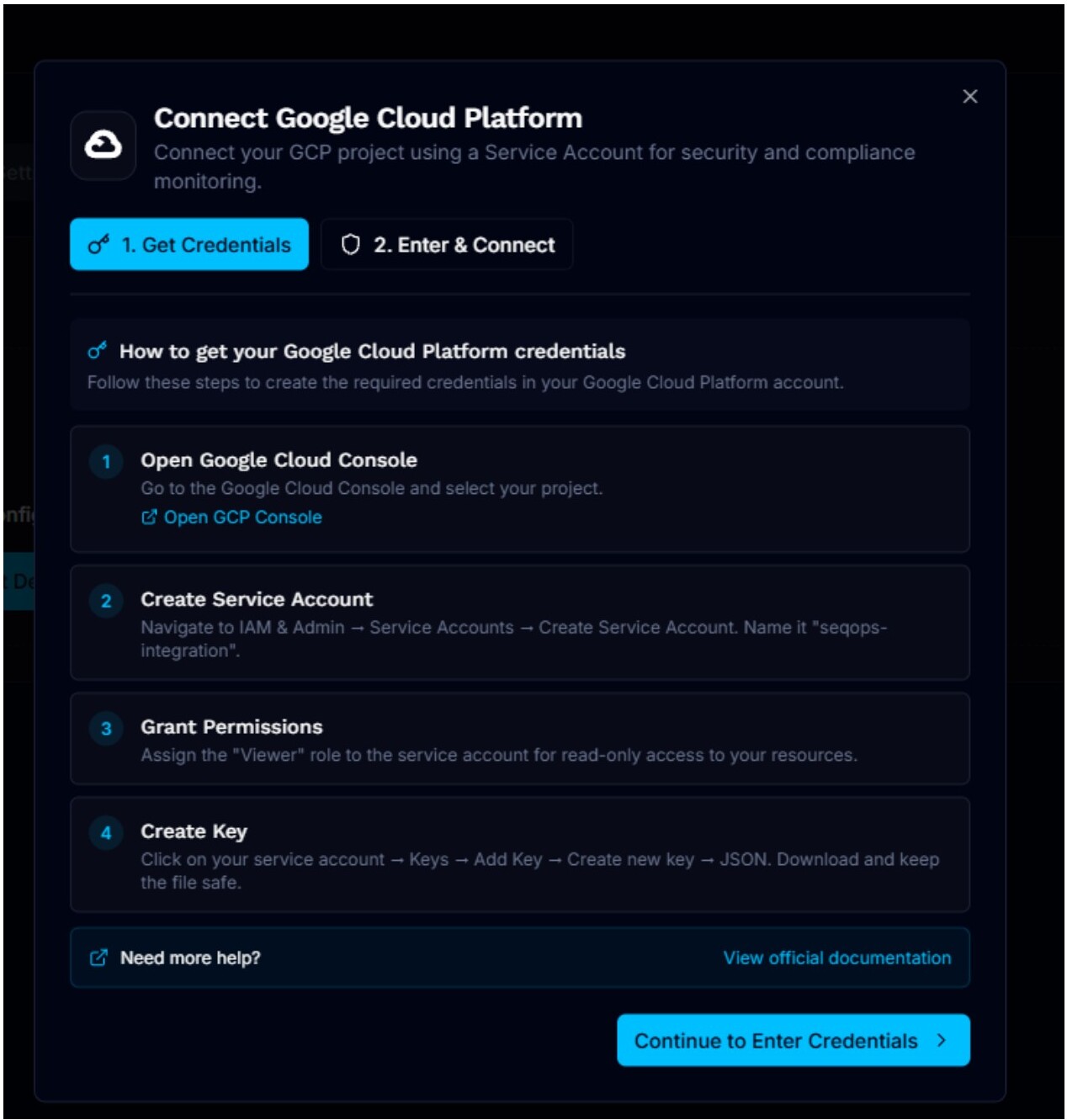Open the GCP Console link
Viewport: 1067px width, 1120px height.
coord(231,518)
